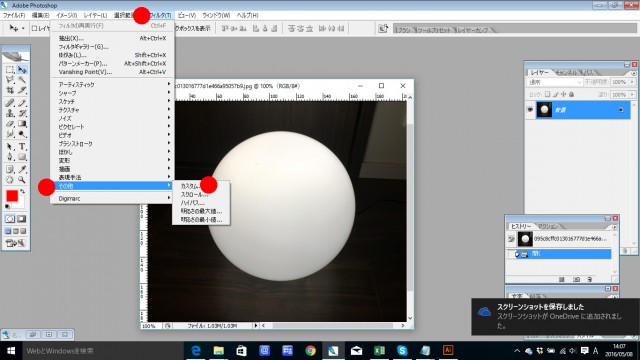Viewport: 640px width, 360px height.
Task: Select the Zoom tool
Action: coord(22,180)
